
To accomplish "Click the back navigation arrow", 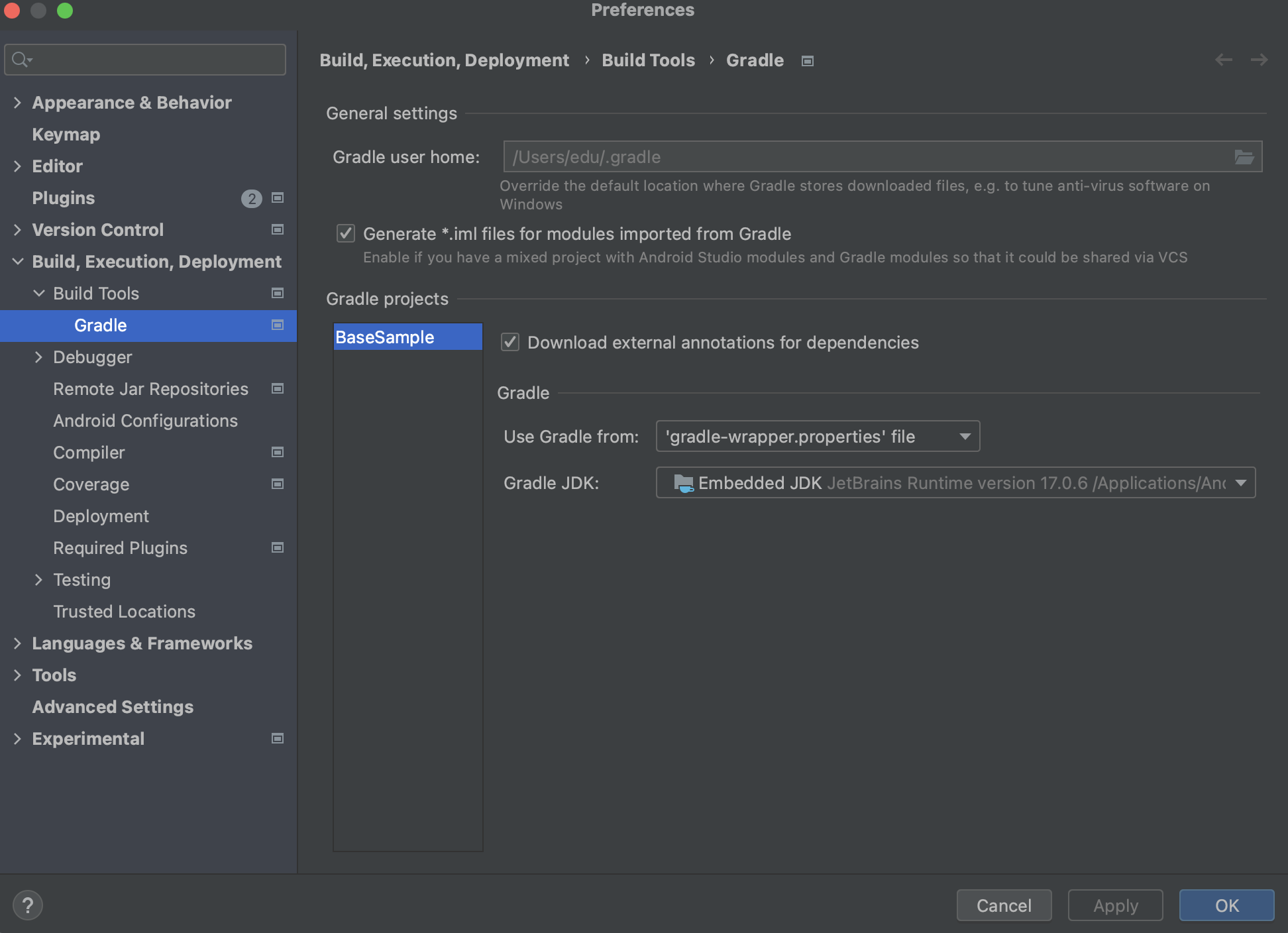I will coord(1223,60).
